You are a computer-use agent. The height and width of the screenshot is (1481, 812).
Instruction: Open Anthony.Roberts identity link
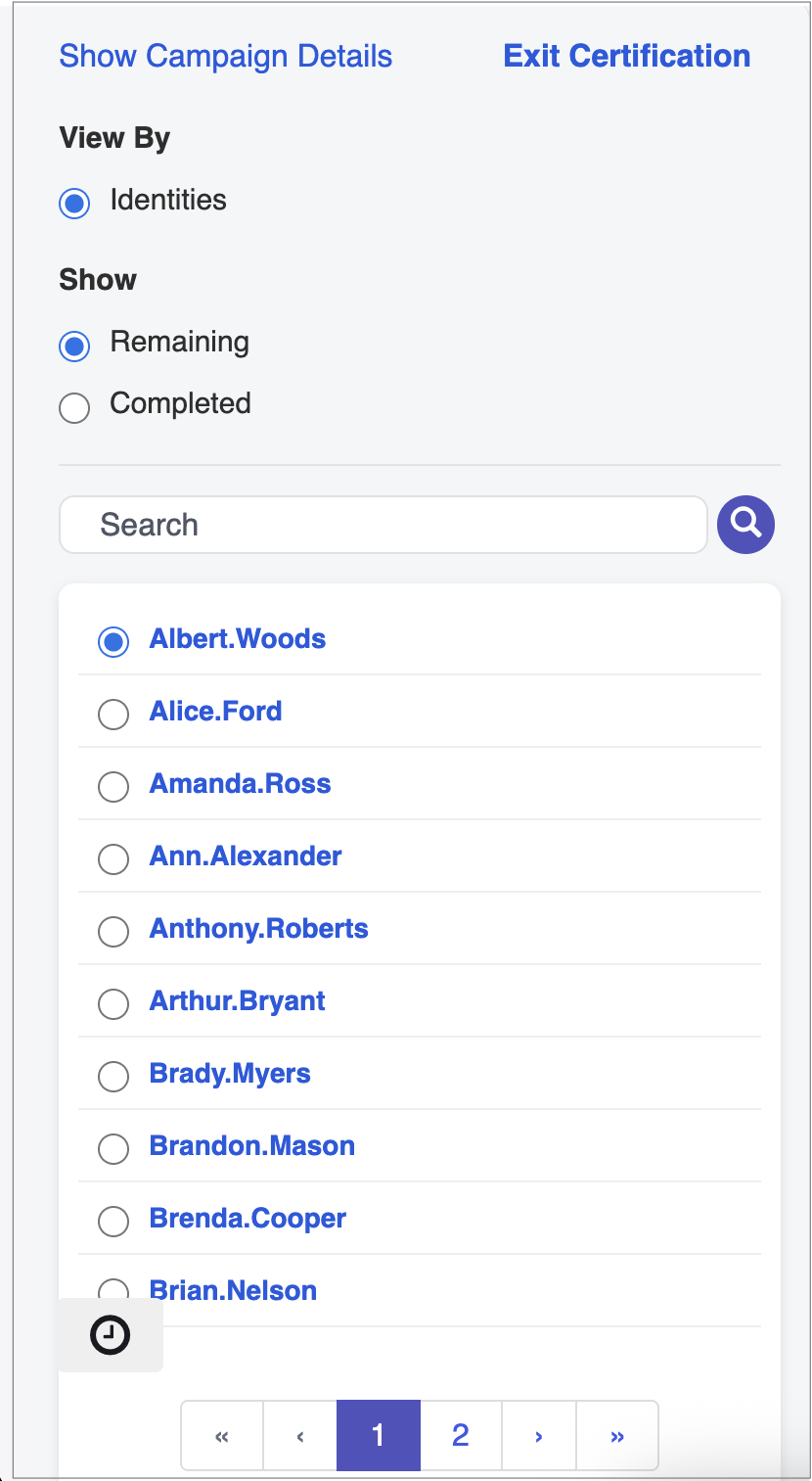[259, 929]
